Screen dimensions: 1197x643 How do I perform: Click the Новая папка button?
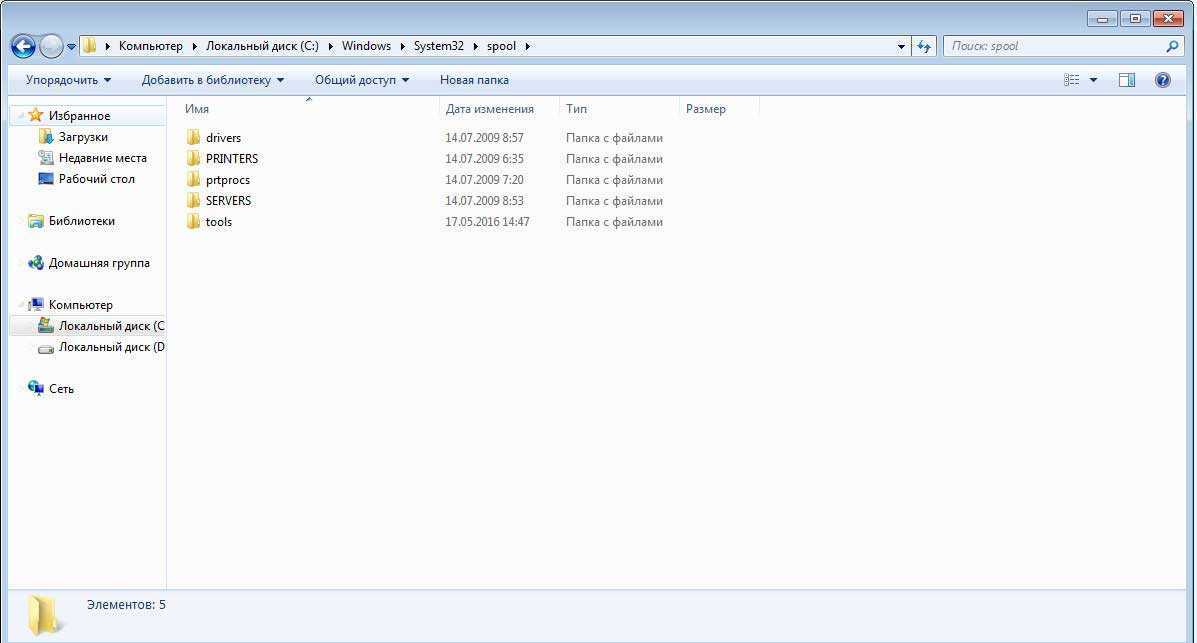(x=474, y=80)
